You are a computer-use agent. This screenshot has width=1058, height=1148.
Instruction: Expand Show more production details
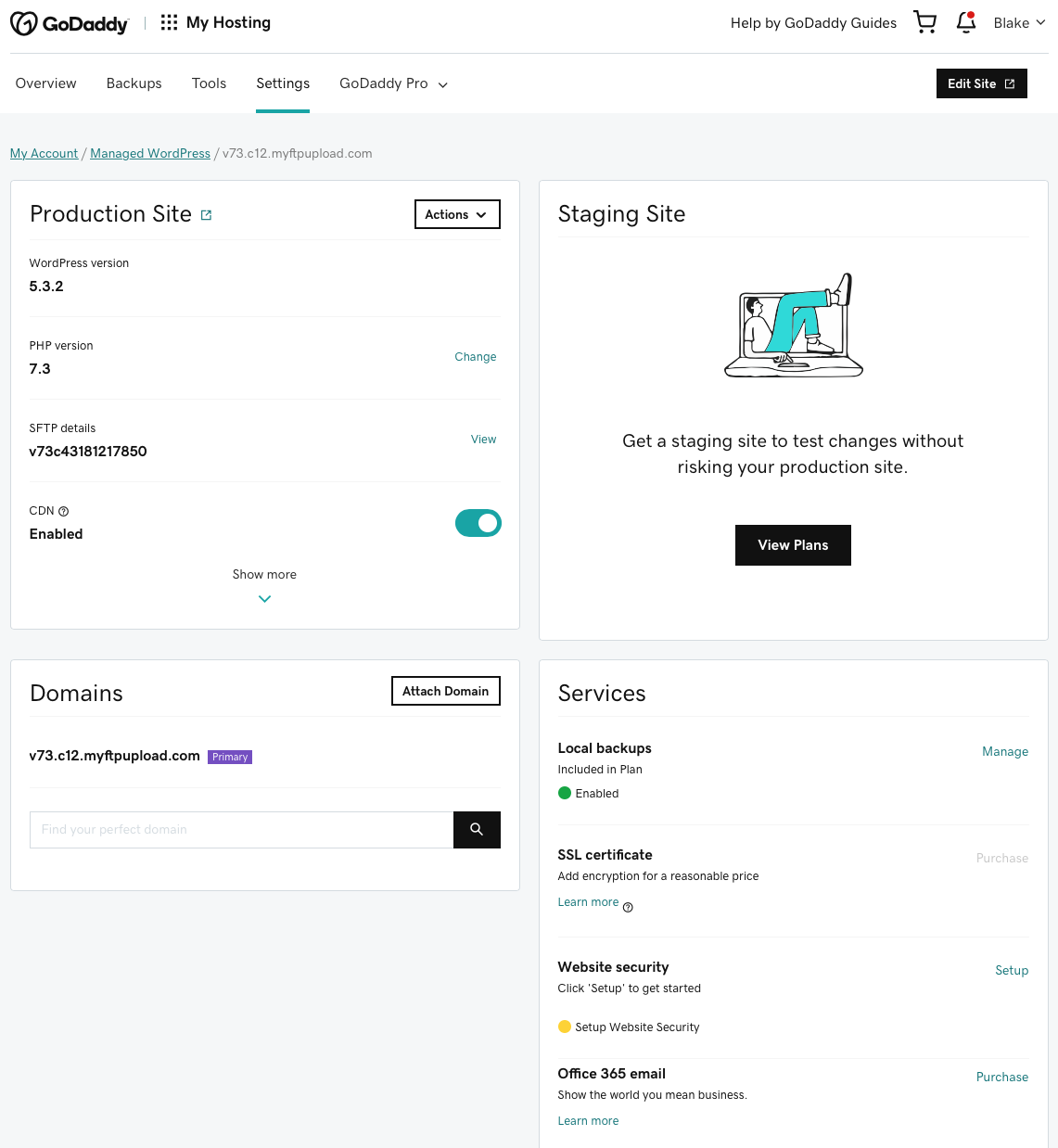click(264, 585)
